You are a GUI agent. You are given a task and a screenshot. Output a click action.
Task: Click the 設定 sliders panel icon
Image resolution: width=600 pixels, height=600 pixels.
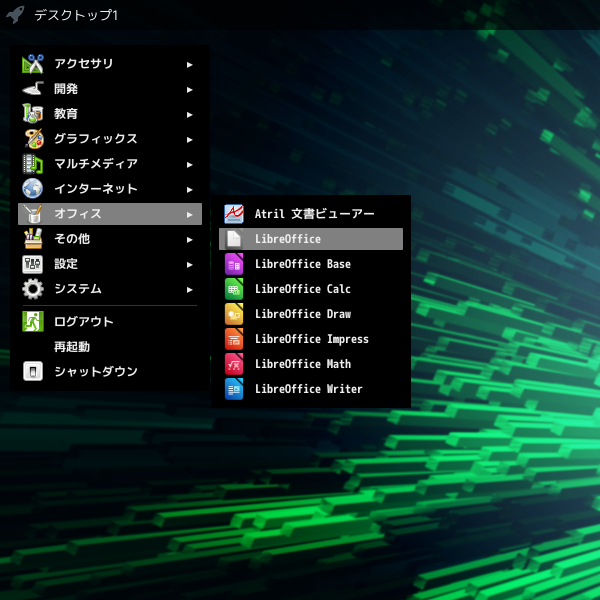pyautogui.click(x=33, y=264)
